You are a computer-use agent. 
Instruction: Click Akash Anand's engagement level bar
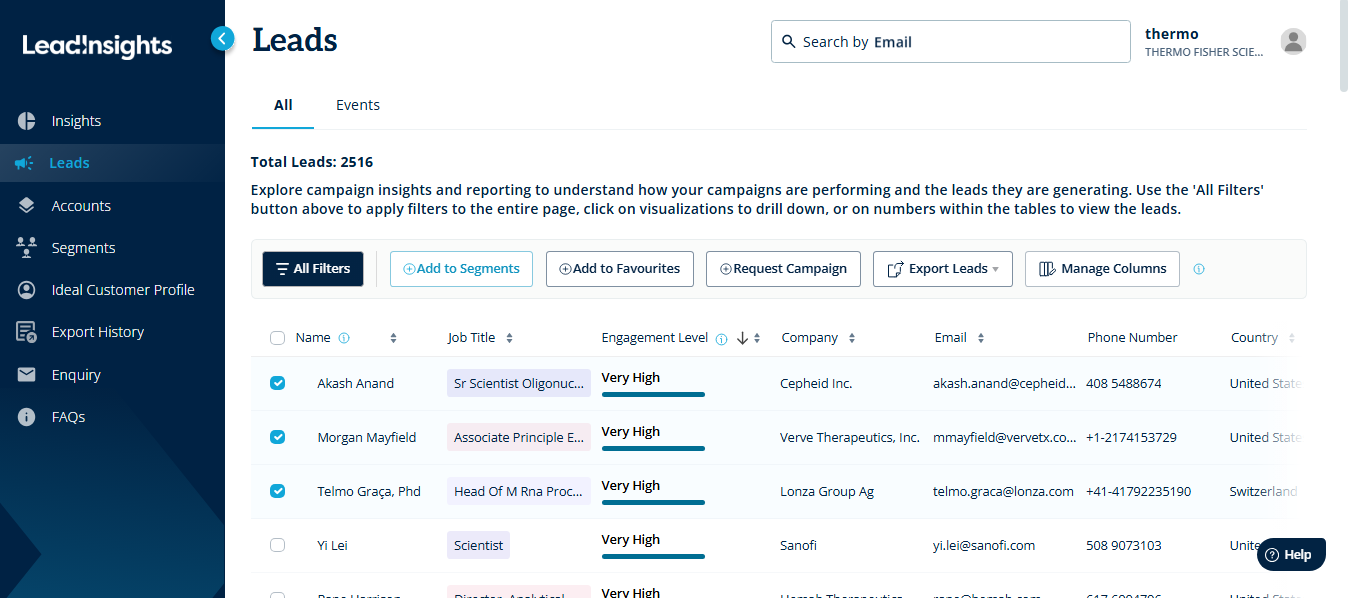(x=653, y=394)
